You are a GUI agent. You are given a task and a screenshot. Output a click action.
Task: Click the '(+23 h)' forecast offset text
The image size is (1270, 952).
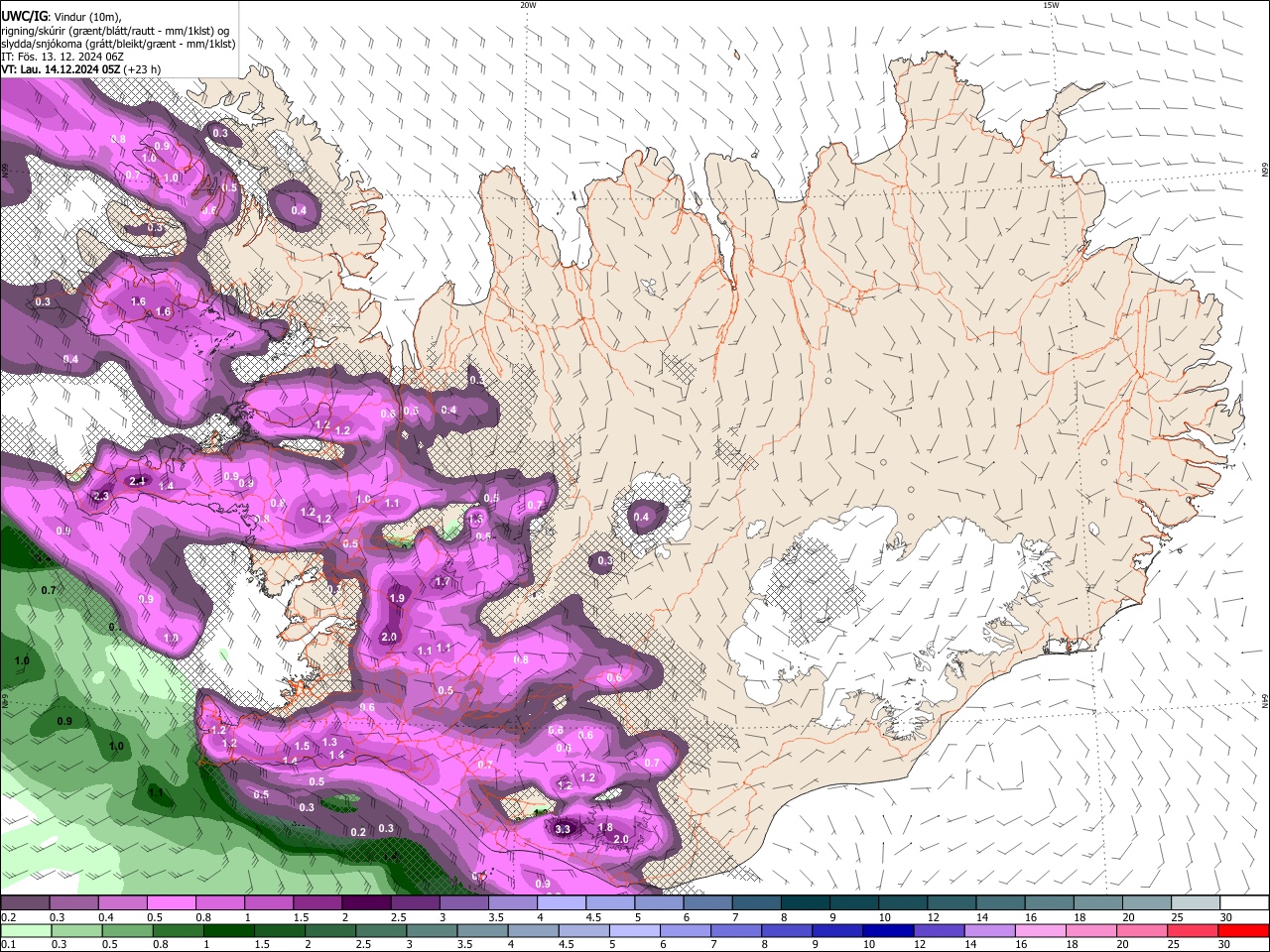(x=143, y=69)
